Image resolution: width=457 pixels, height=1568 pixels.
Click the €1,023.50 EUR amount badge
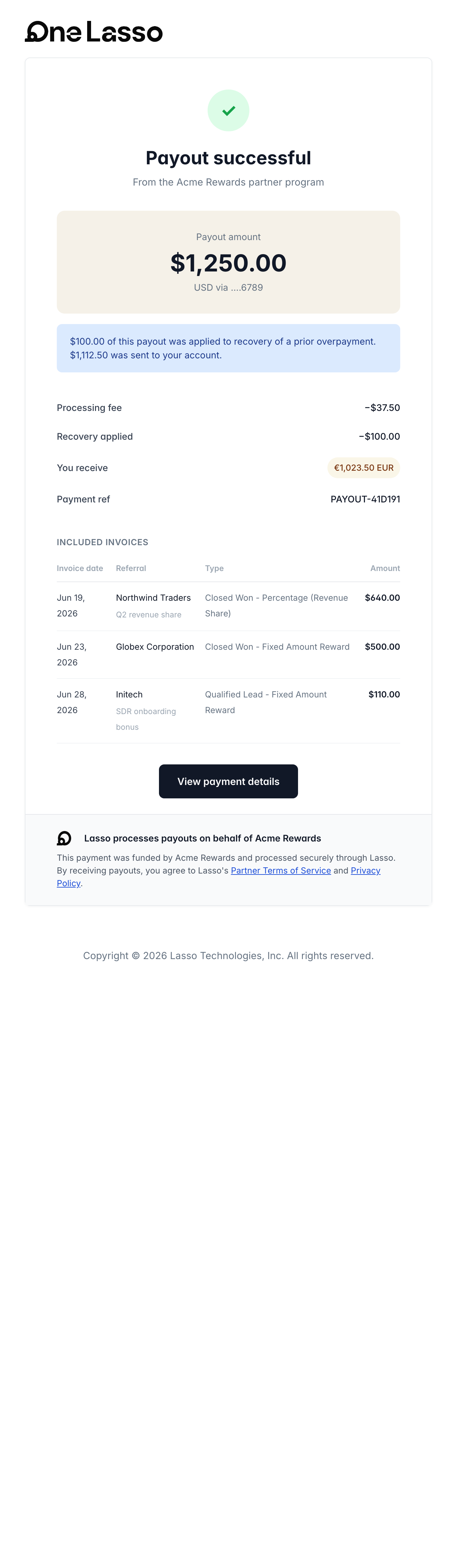point(363,467)
